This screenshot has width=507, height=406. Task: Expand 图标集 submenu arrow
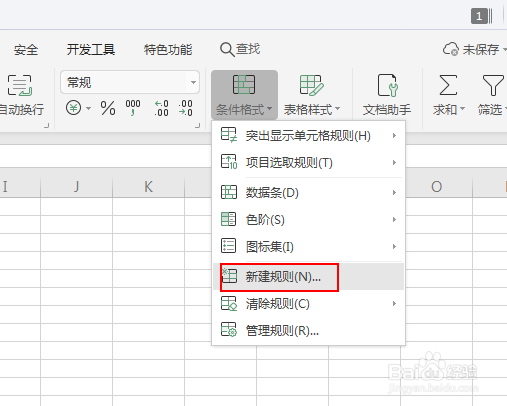tap(394, 246)
